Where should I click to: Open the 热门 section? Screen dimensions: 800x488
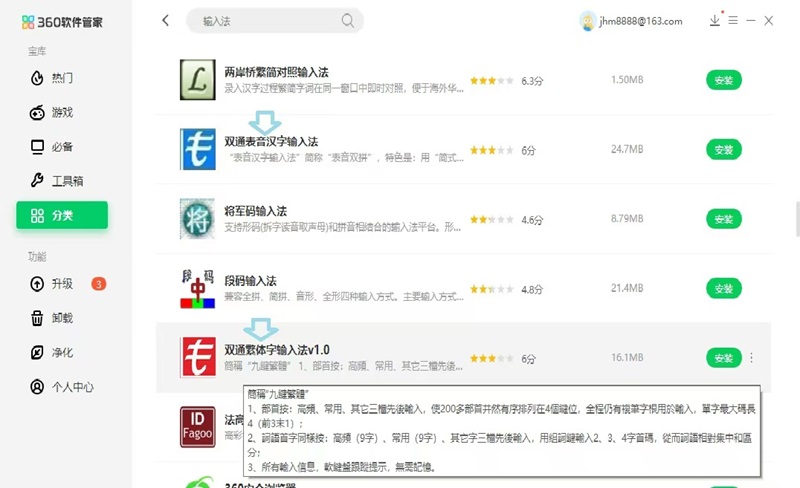[x=62, y=78]
